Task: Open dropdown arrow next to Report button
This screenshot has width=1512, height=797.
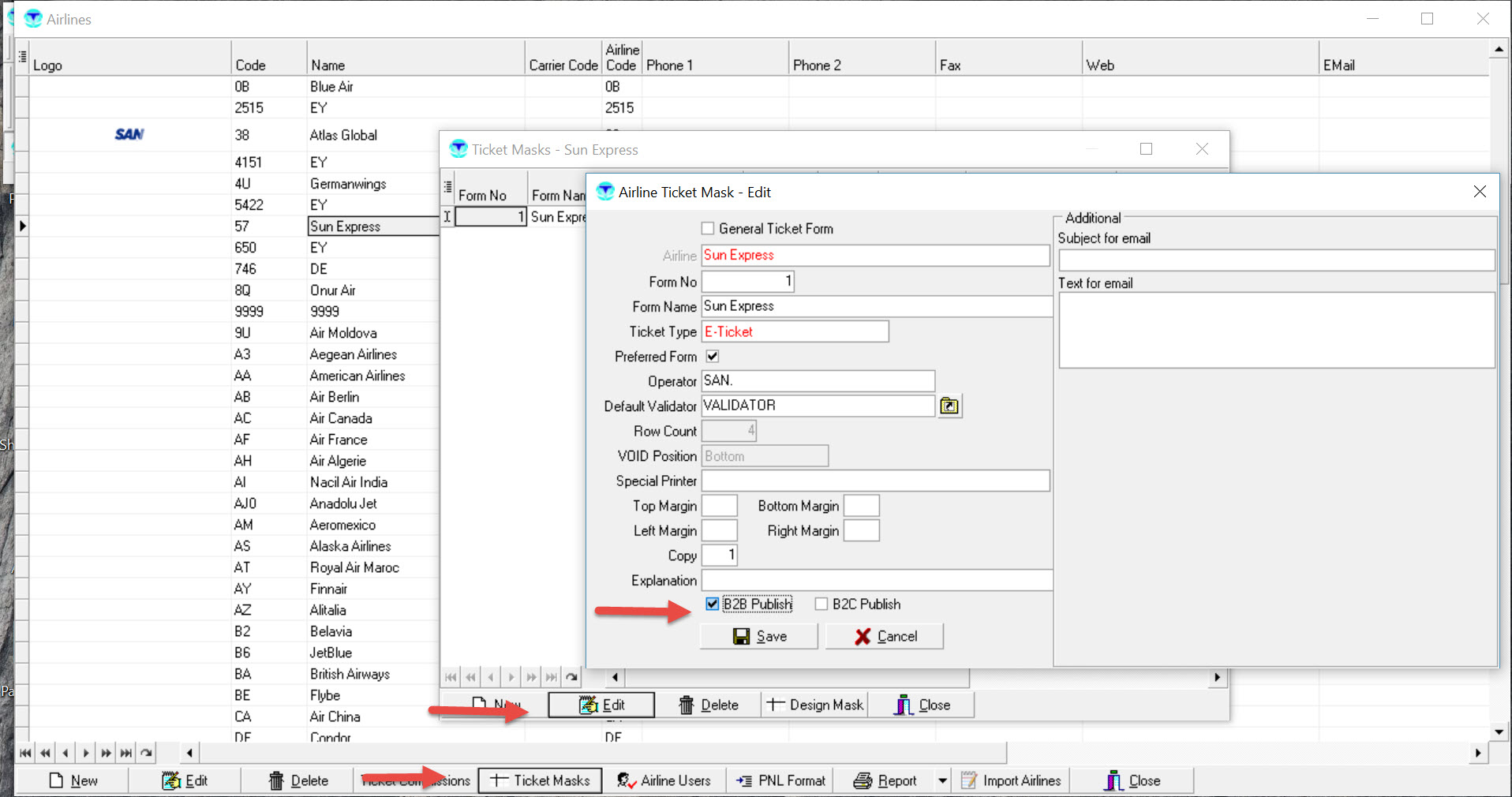Action: pos(942,781)
